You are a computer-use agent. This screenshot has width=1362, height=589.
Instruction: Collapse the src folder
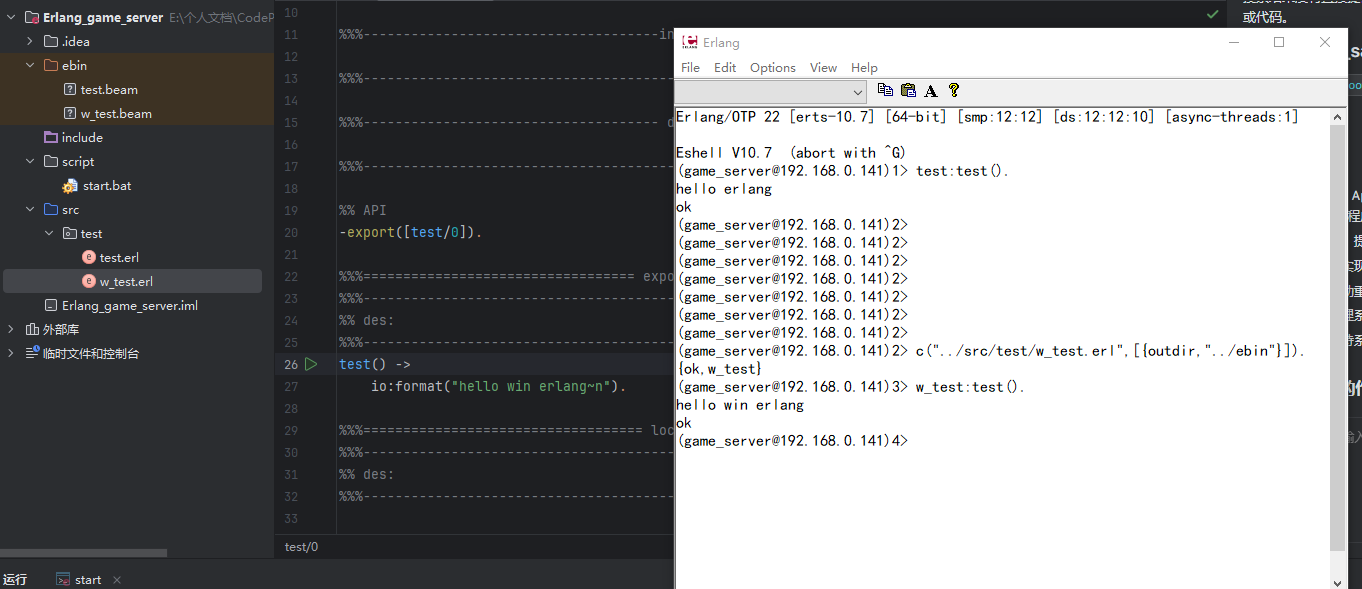click(x=30, y=210)
